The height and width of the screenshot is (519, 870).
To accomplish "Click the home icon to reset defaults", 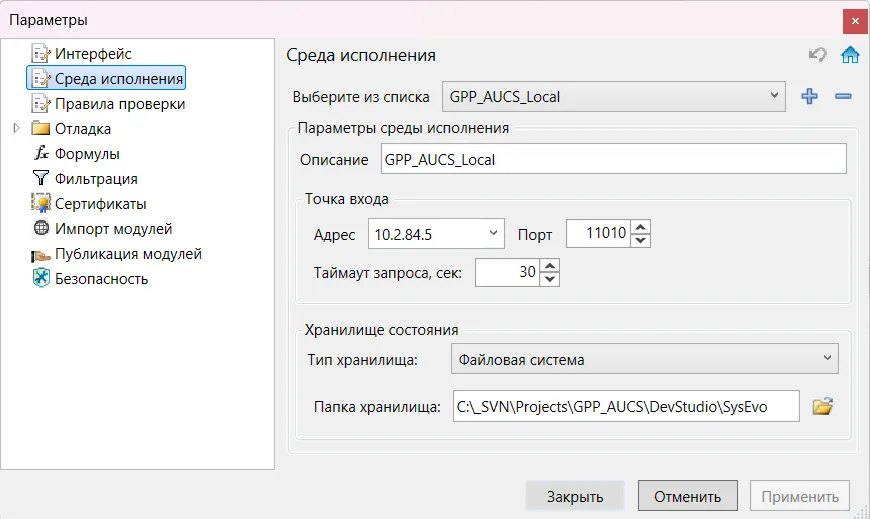I will click(x=850, y=54).
